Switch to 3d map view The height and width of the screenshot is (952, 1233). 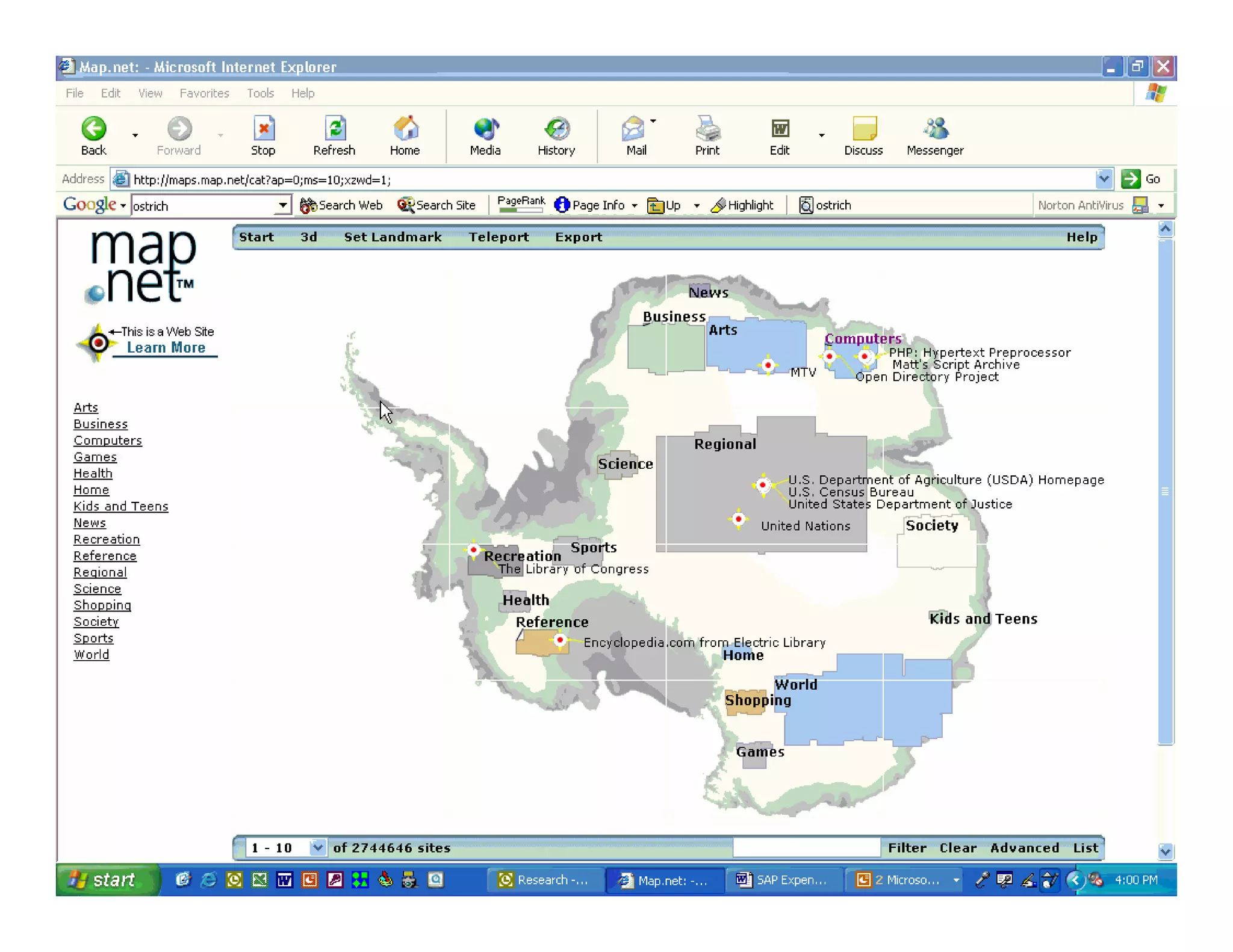point(309,237)
